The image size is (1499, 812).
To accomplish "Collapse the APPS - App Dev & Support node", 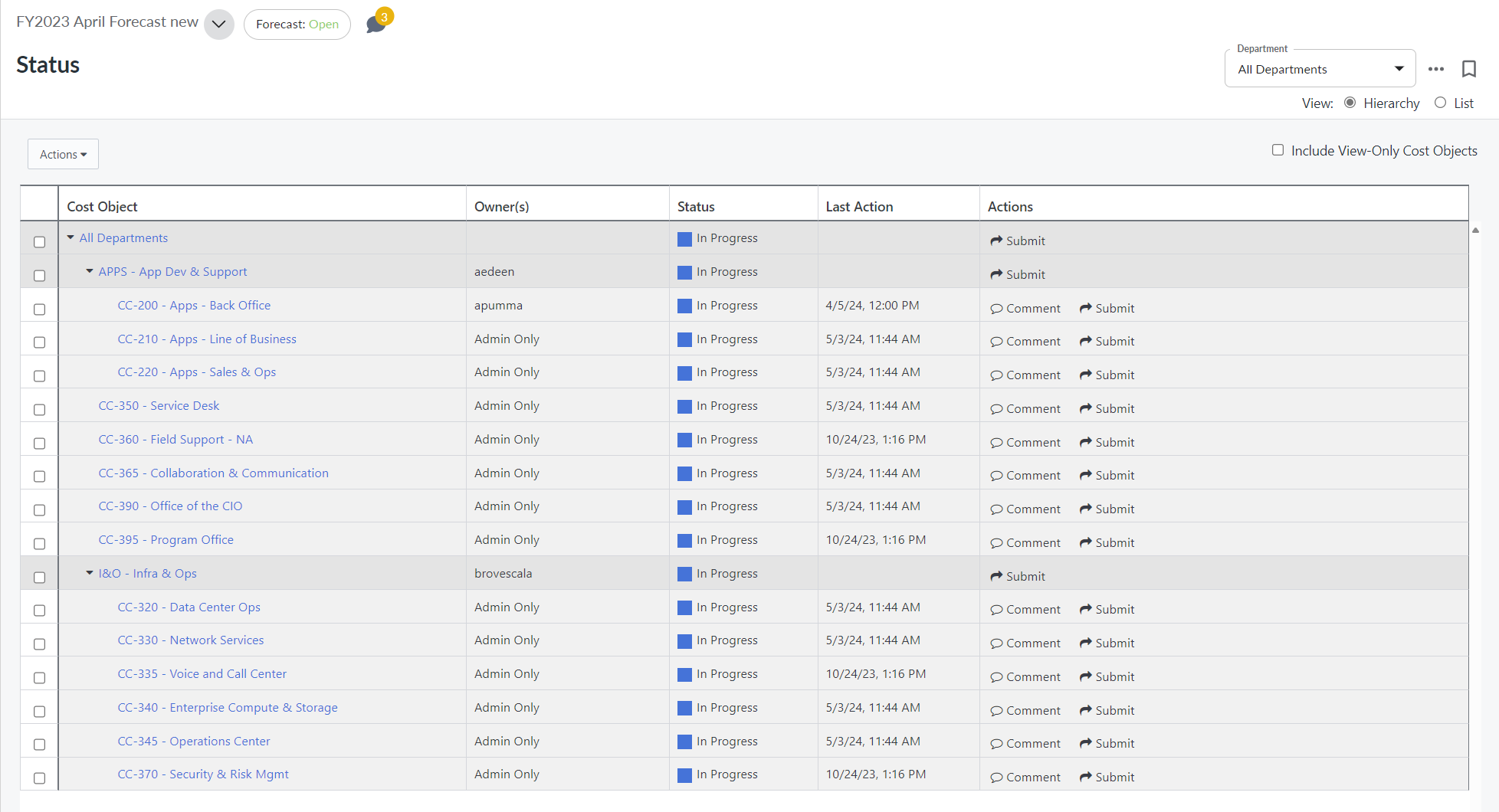I will pos(90,271).
